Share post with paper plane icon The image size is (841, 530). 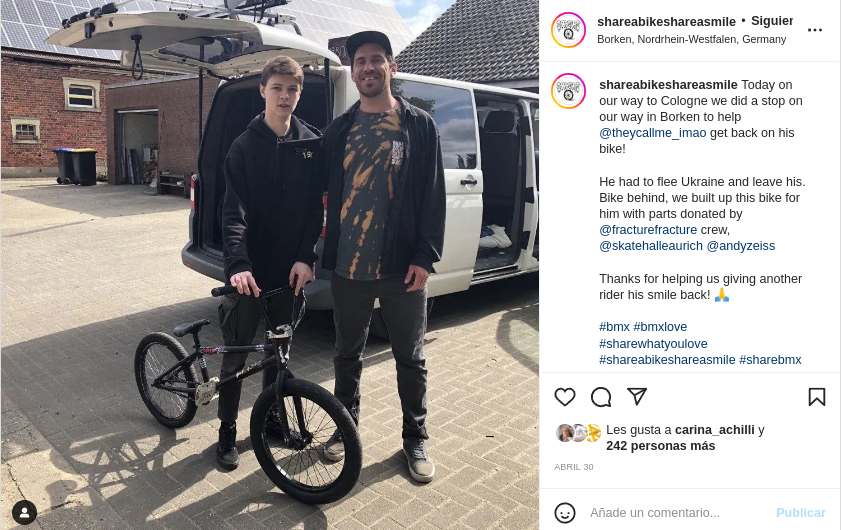pyautogui.click(x=637, y=396)
